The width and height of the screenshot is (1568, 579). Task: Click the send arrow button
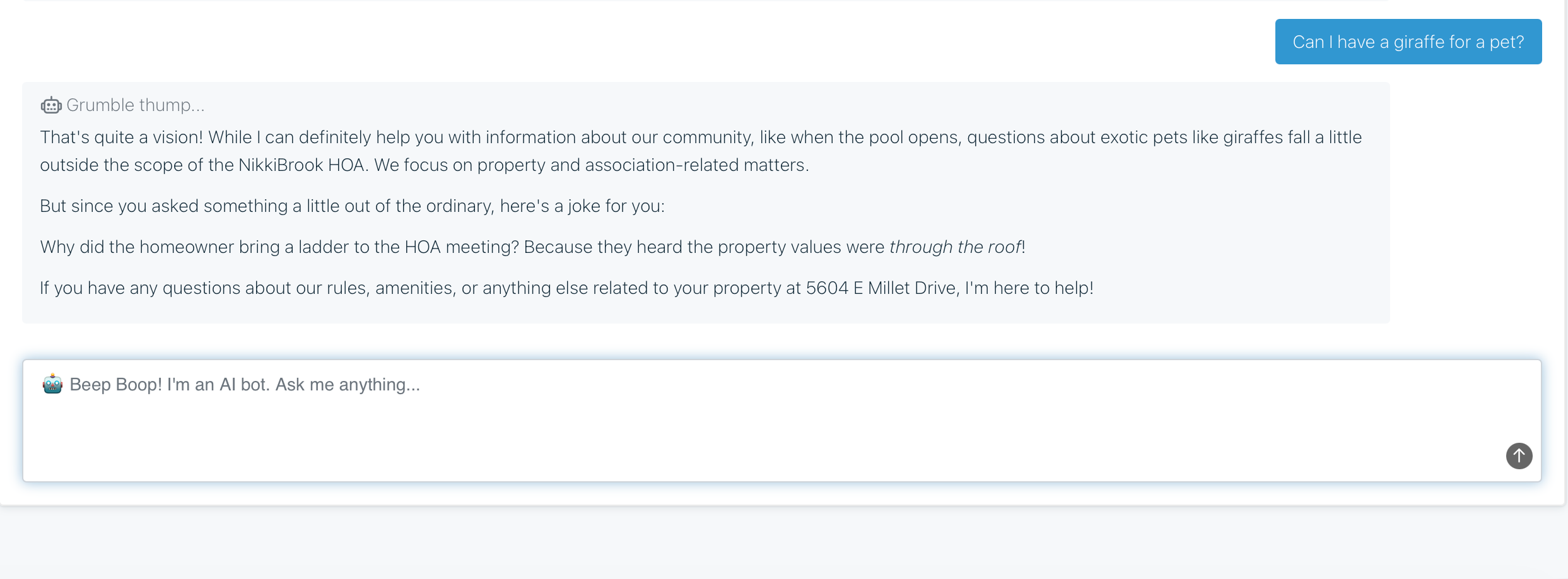[1519, 455]
